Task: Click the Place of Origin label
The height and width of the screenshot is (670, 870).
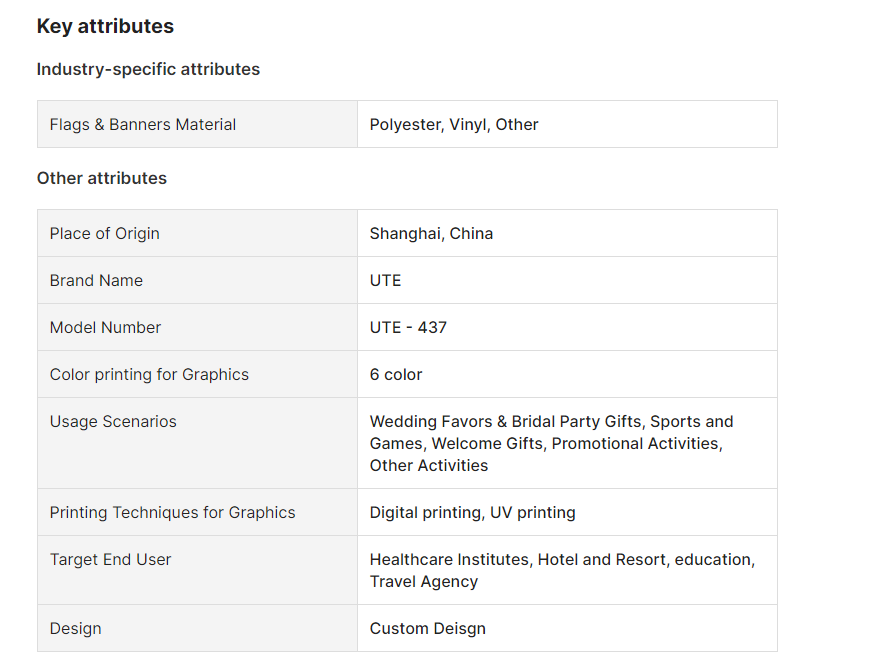Action: [x=105, y=234]
